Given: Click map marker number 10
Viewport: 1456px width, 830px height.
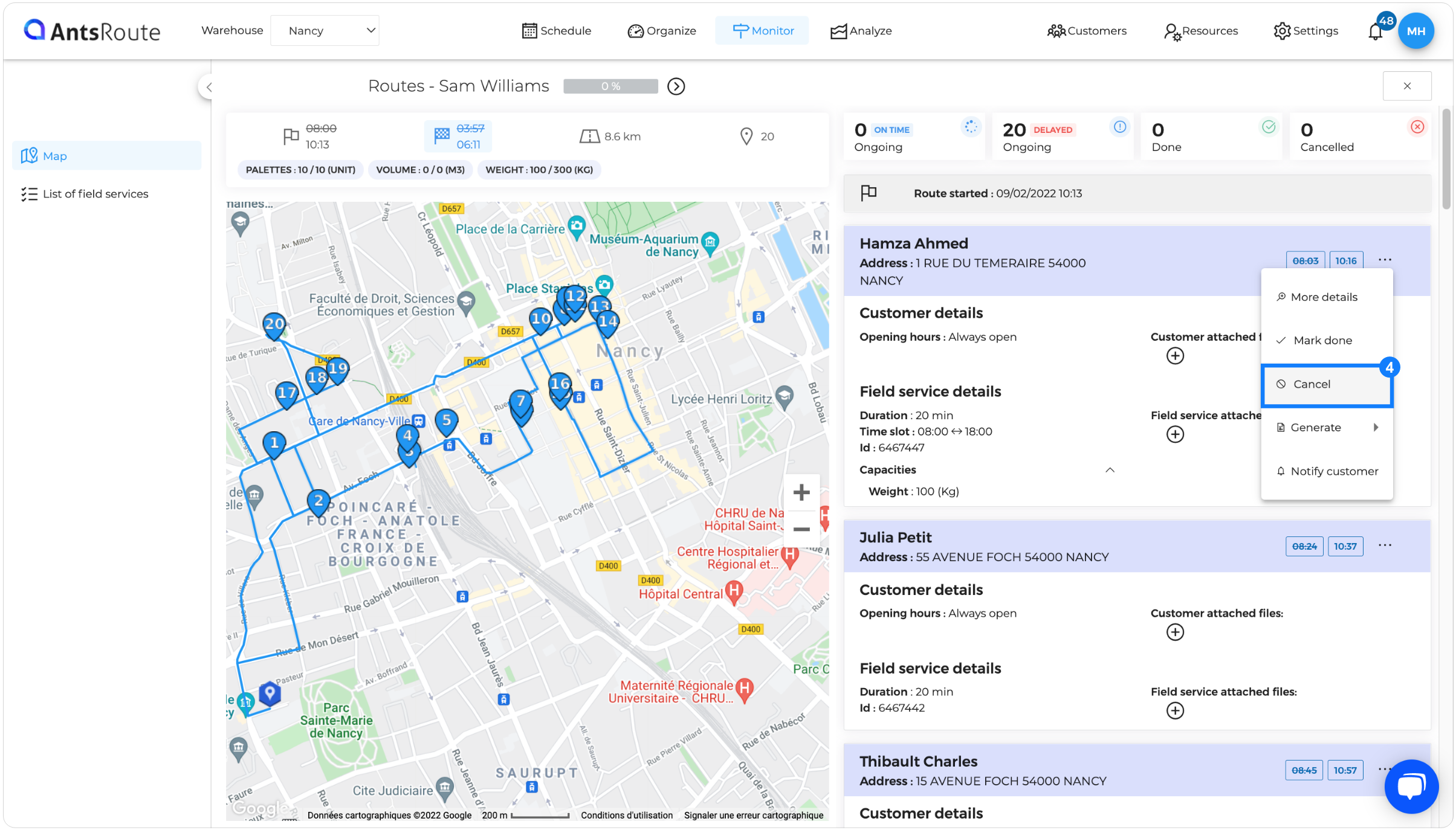Looking at the screenshot, I should [540, 320].
